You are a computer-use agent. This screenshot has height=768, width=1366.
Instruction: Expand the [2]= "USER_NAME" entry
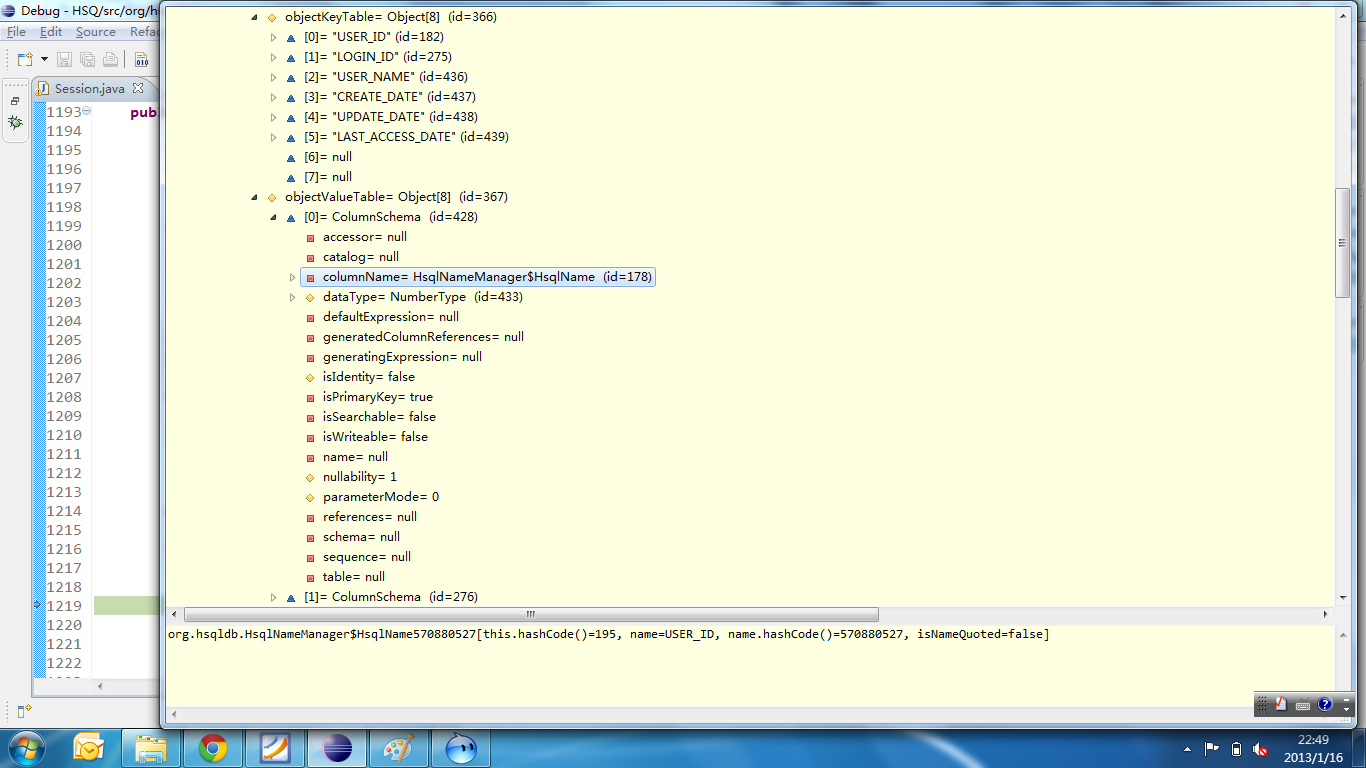(x=273, y=77)
